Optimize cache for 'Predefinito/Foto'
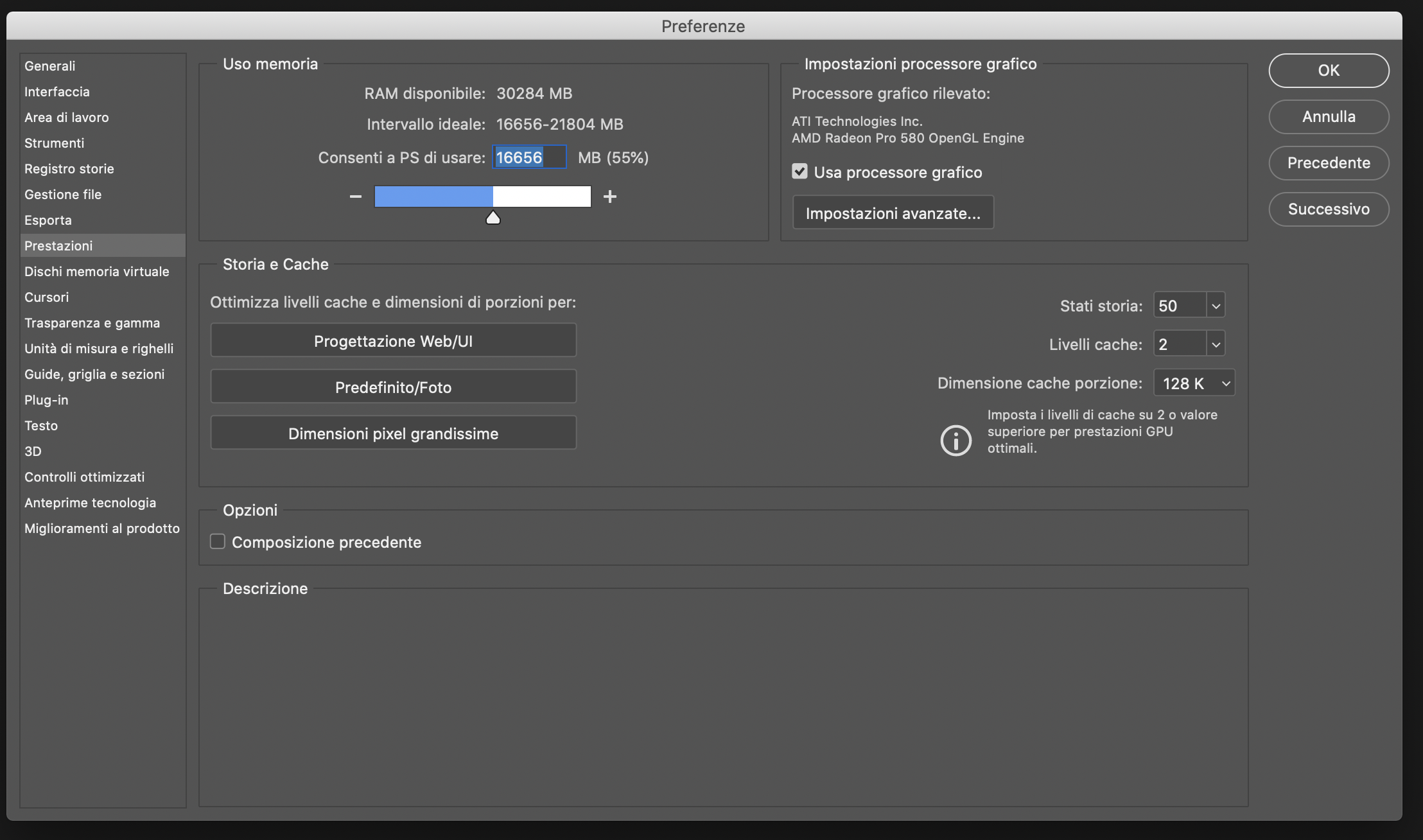Screen dimensions: 1423x840 tap(393, 387)
